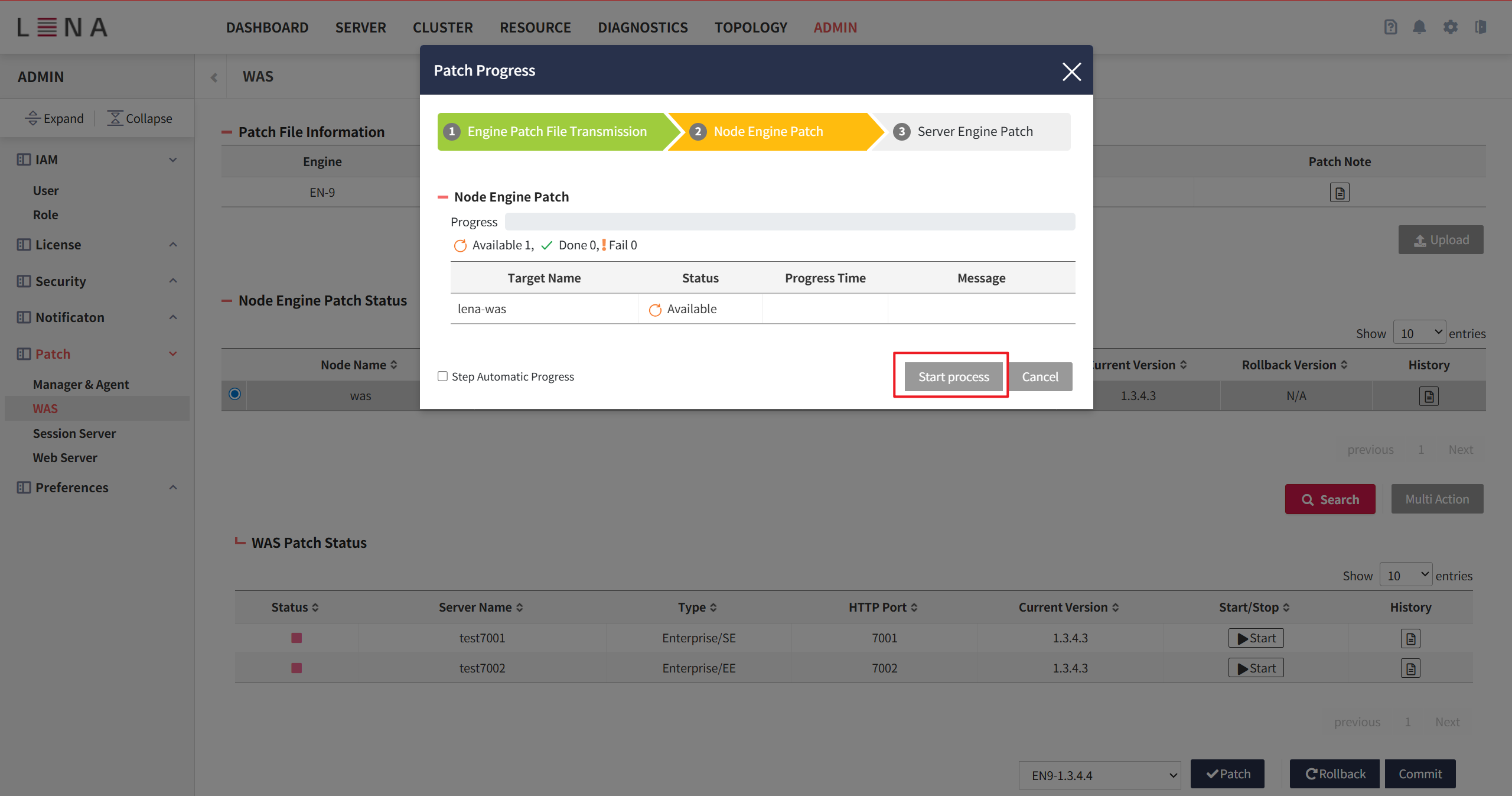This screenshot has width=1512, height=796.
Task: Click the Multi Action button
Action: click(x=1437, y=499)
